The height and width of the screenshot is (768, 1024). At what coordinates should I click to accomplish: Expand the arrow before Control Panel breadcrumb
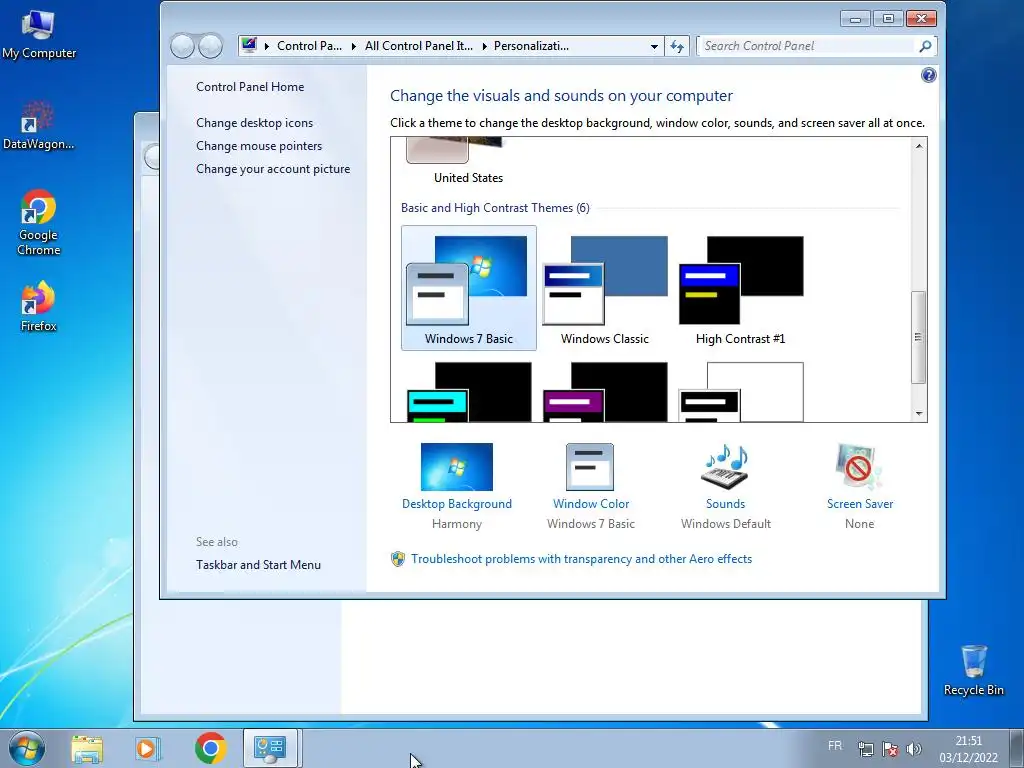266,46
